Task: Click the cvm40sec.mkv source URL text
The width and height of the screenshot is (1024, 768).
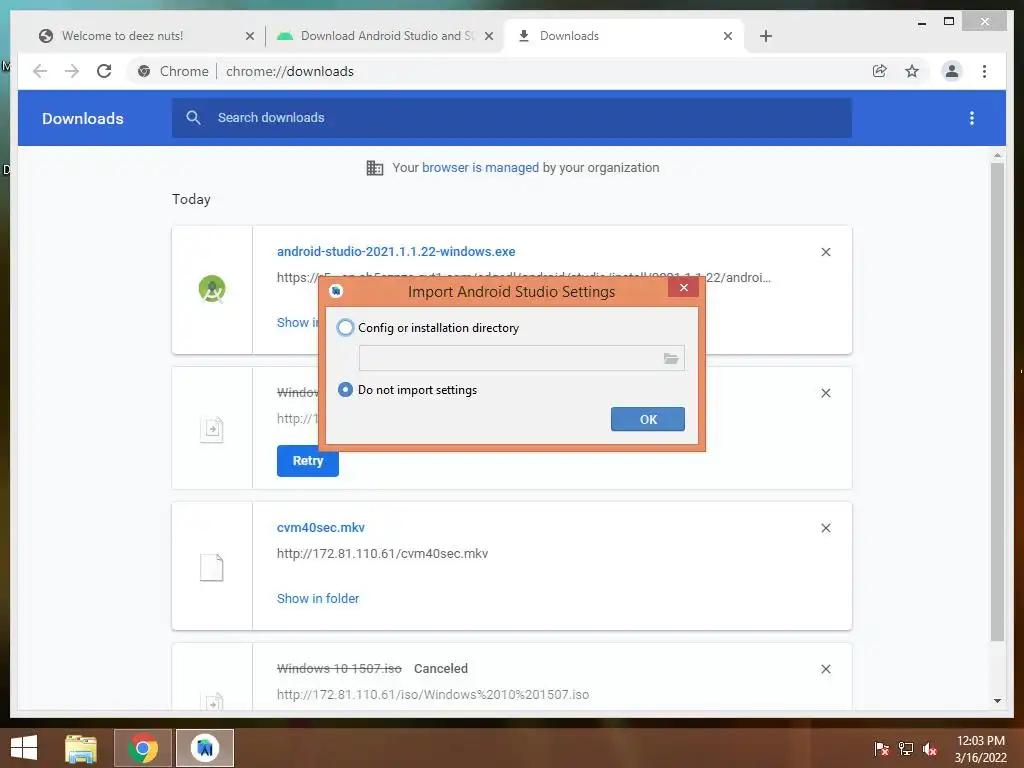Action: pos(382,554)
